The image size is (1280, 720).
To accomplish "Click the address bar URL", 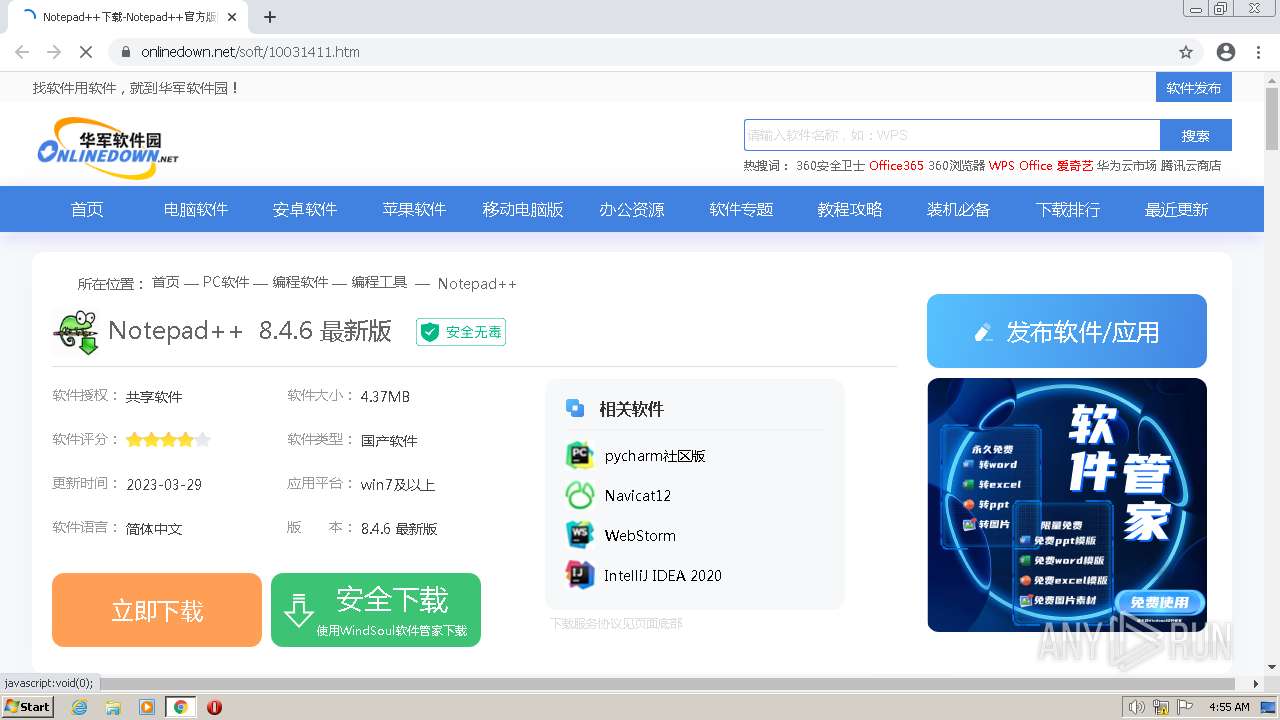I will click(250, 52).
